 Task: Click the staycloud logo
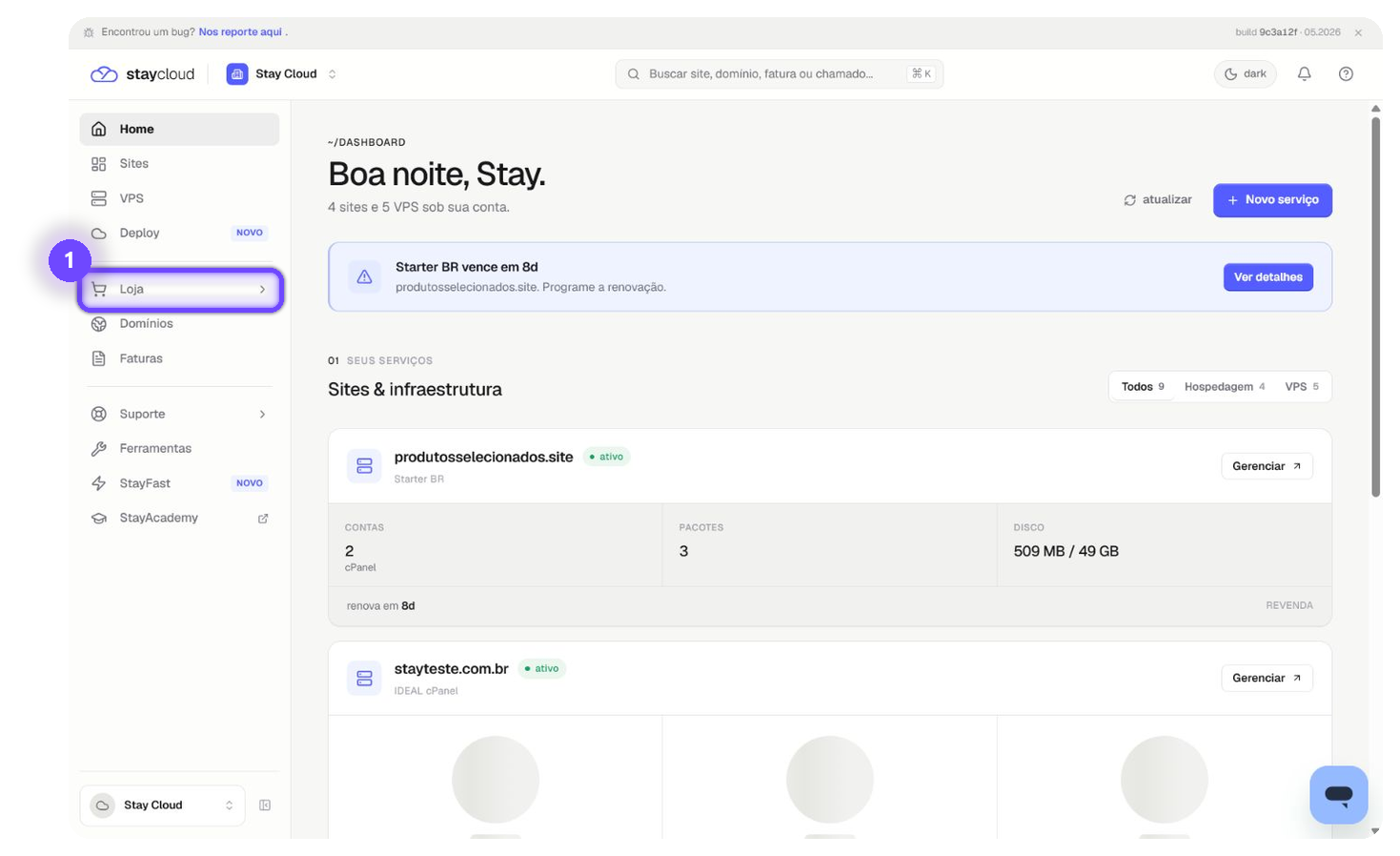click(142, 74)
